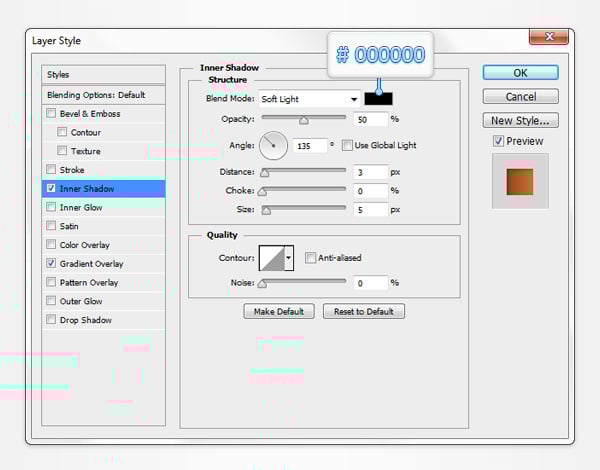600x470 pixels.
Task: Click the style preview thumbnail
Action: [519, 181]
